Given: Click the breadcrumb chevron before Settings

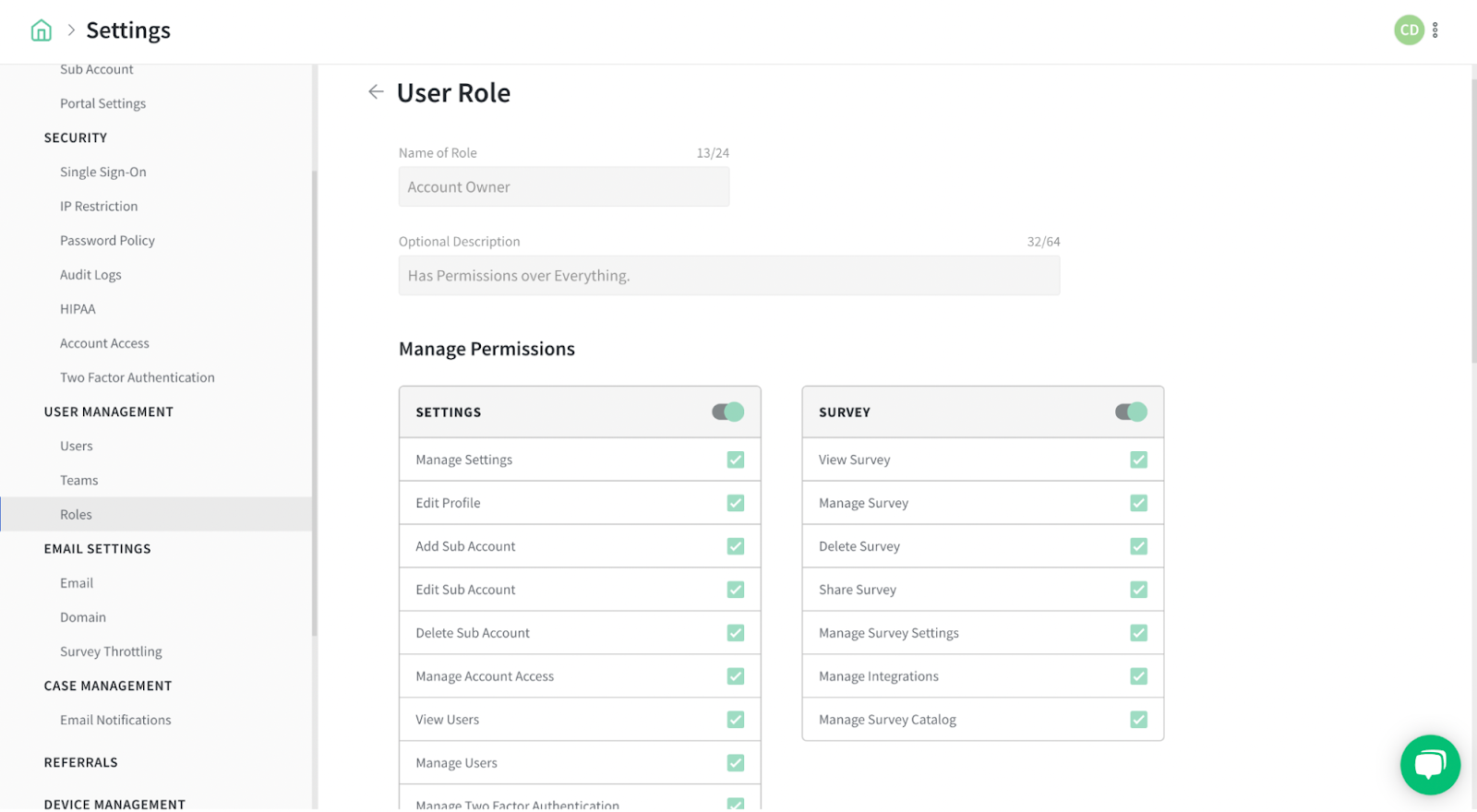Looking at the screenshot, I should 71,30.
